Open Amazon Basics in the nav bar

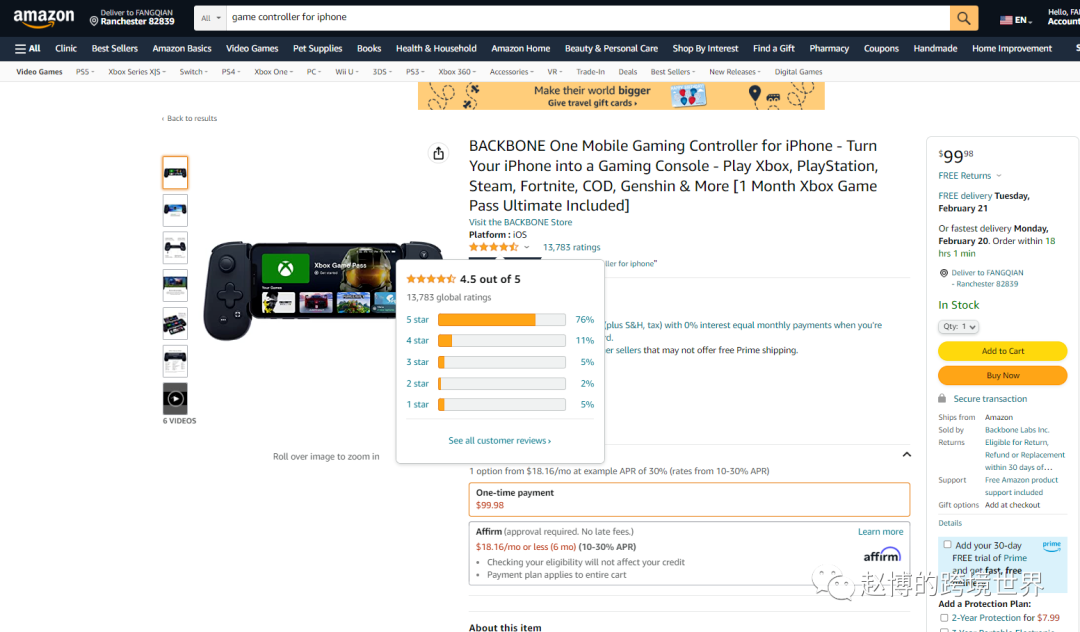[x=182, y=48]
